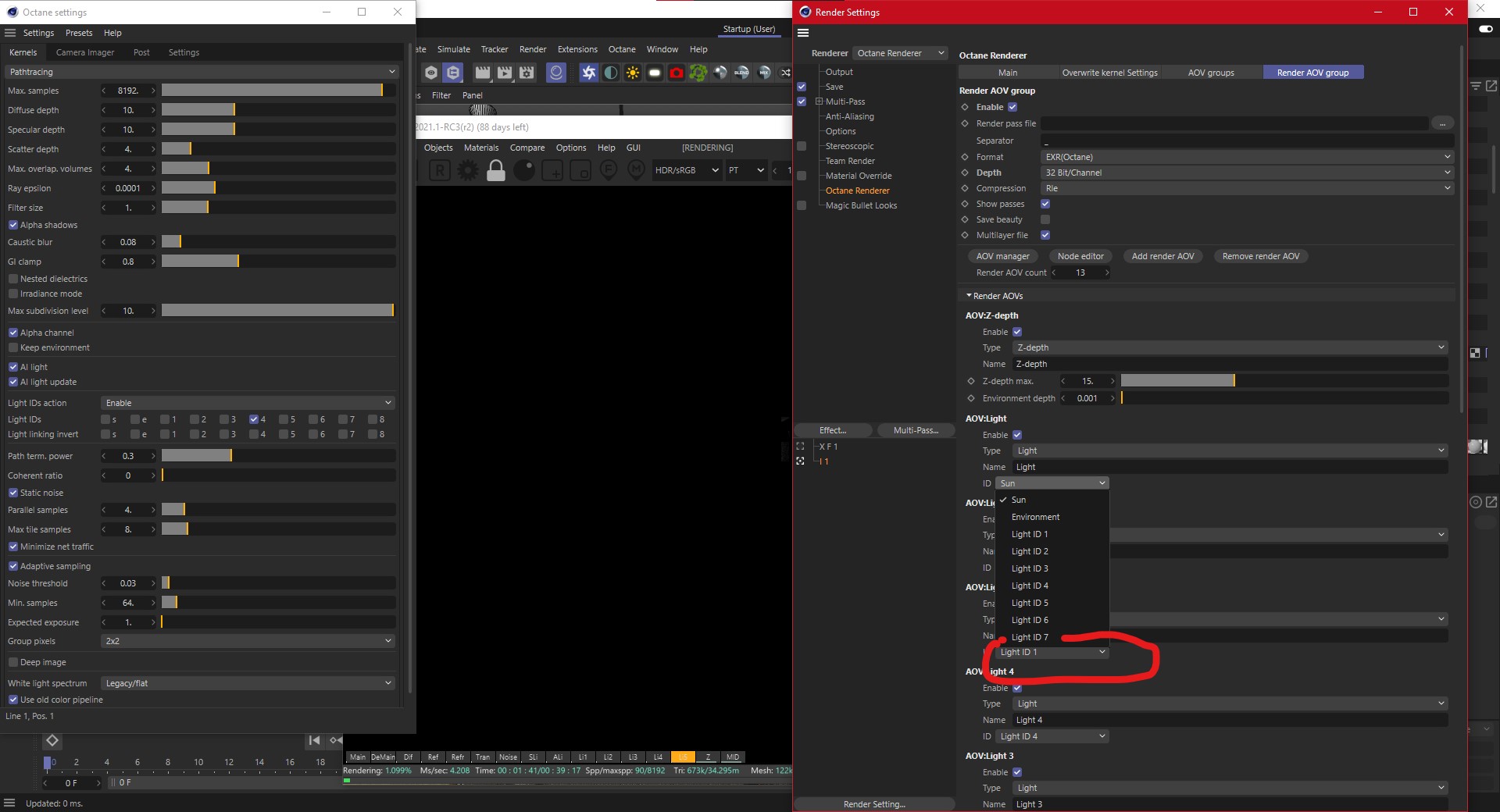Screen dimensions: 1500x812
Task: Click the grey glossy material sphere icon
Action: pyautogui.click(x=720, y=73)
